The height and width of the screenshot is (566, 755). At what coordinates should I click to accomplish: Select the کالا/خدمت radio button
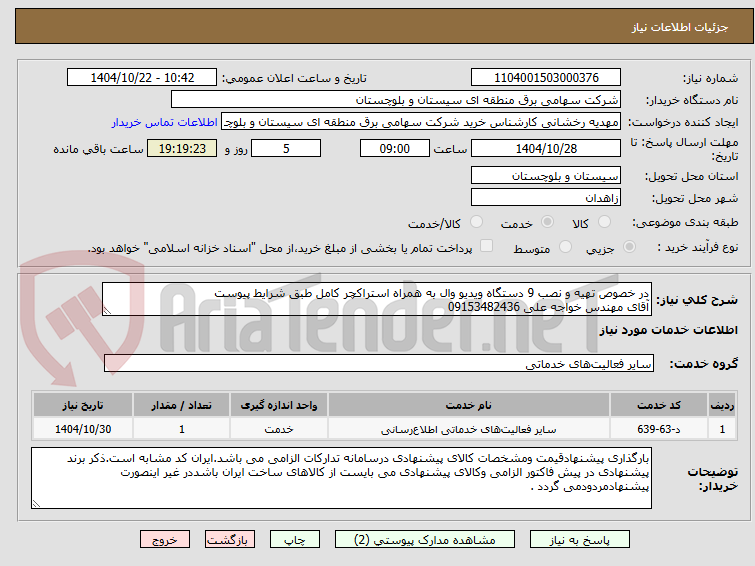[x=476, y=222]
